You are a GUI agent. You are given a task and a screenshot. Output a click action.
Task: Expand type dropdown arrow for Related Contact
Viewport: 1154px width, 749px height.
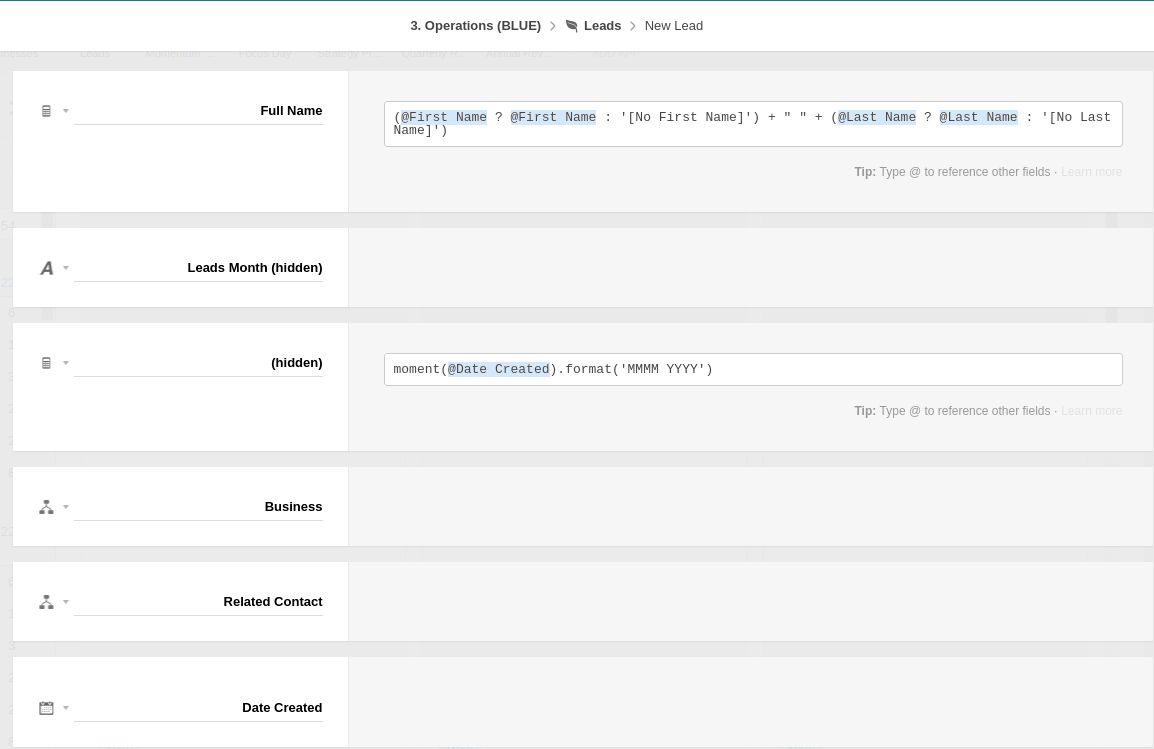pos(66,602)
